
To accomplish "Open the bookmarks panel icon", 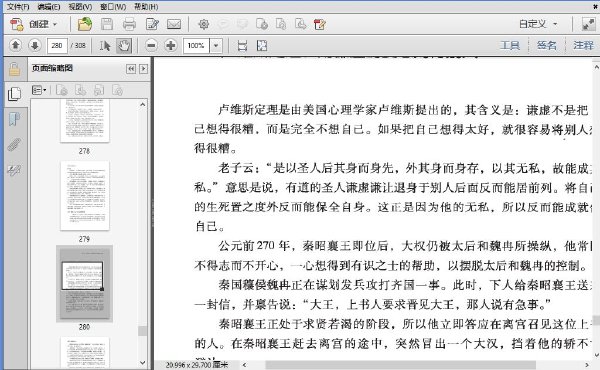I will coord(14,119).
